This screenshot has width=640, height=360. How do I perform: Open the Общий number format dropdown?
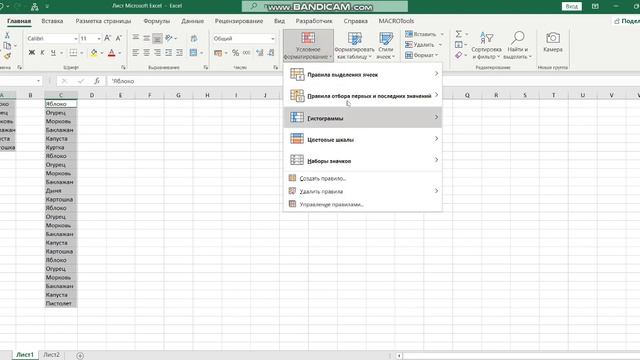click(273, 38)
